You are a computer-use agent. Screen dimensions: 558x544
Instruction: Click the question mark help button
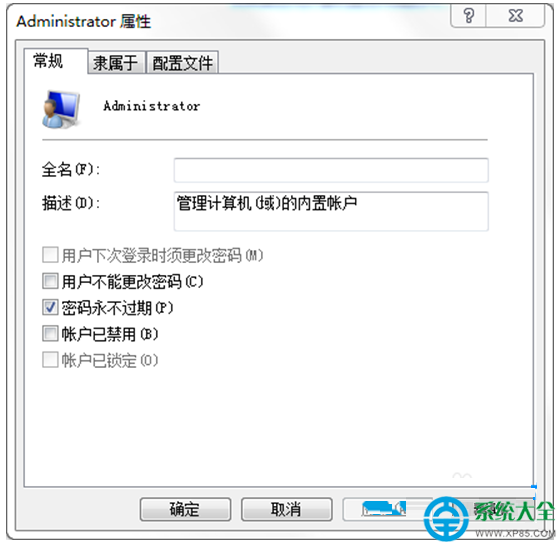(x=468, y=16)
